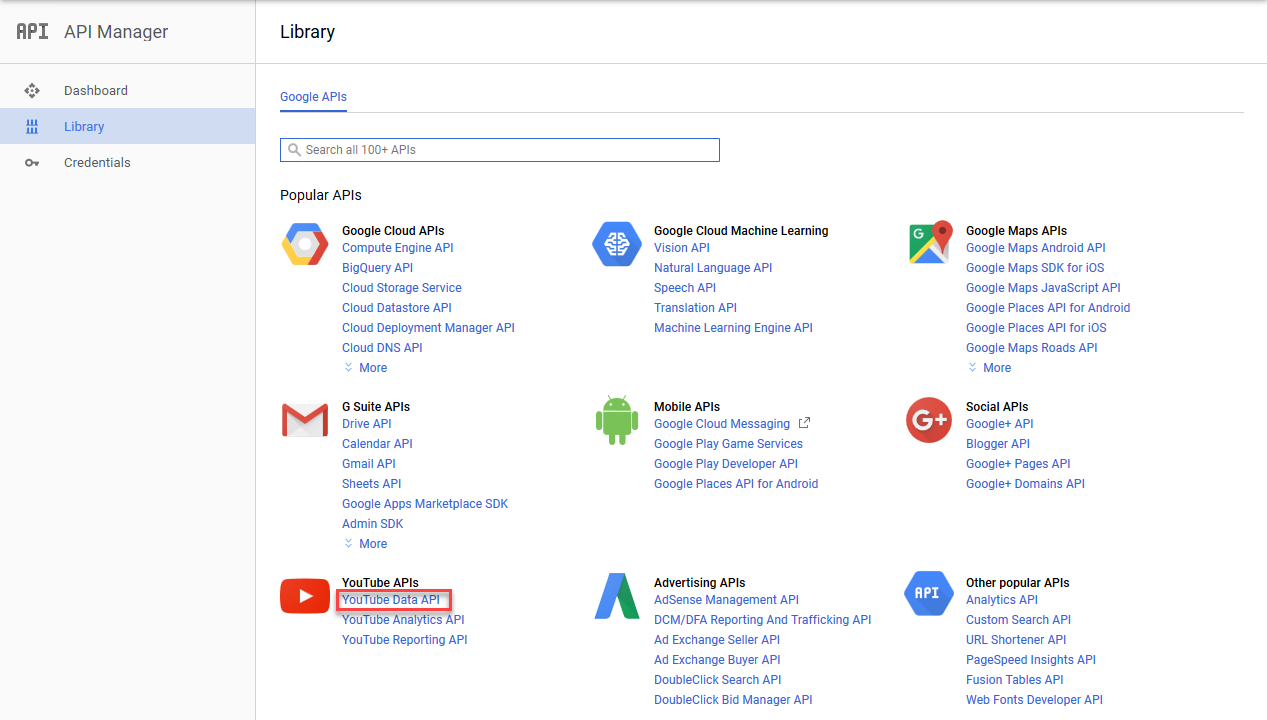Image resolution: width=1267 pixels, height=720 pixels.
Task: Open Google Play Developer API link
Action: coord(726,464)
